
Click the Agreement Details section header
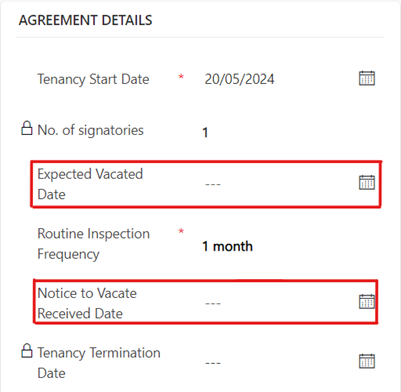pos(85,20)
